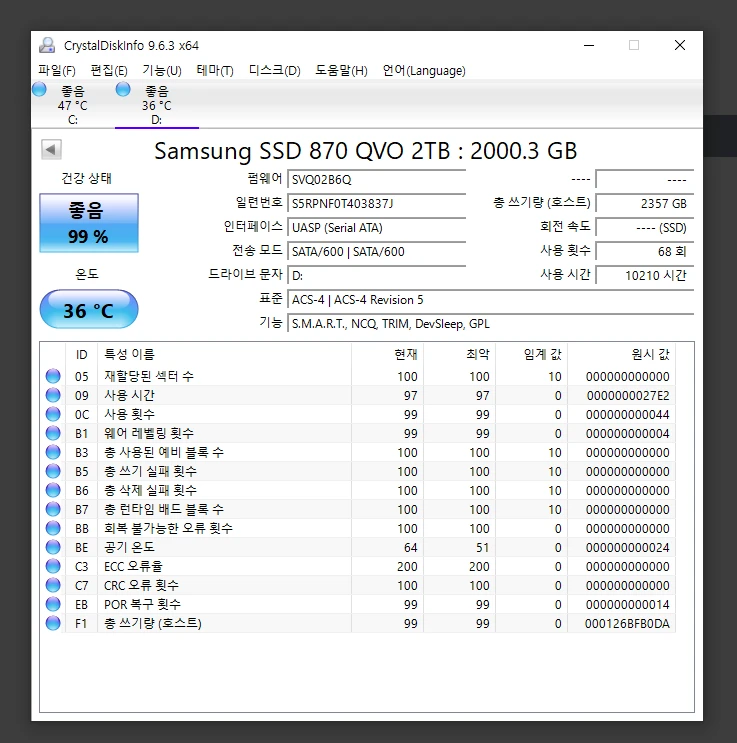Click status icon of ID 0C row
The height and width of the screenshot is (743, 737).
53,414
